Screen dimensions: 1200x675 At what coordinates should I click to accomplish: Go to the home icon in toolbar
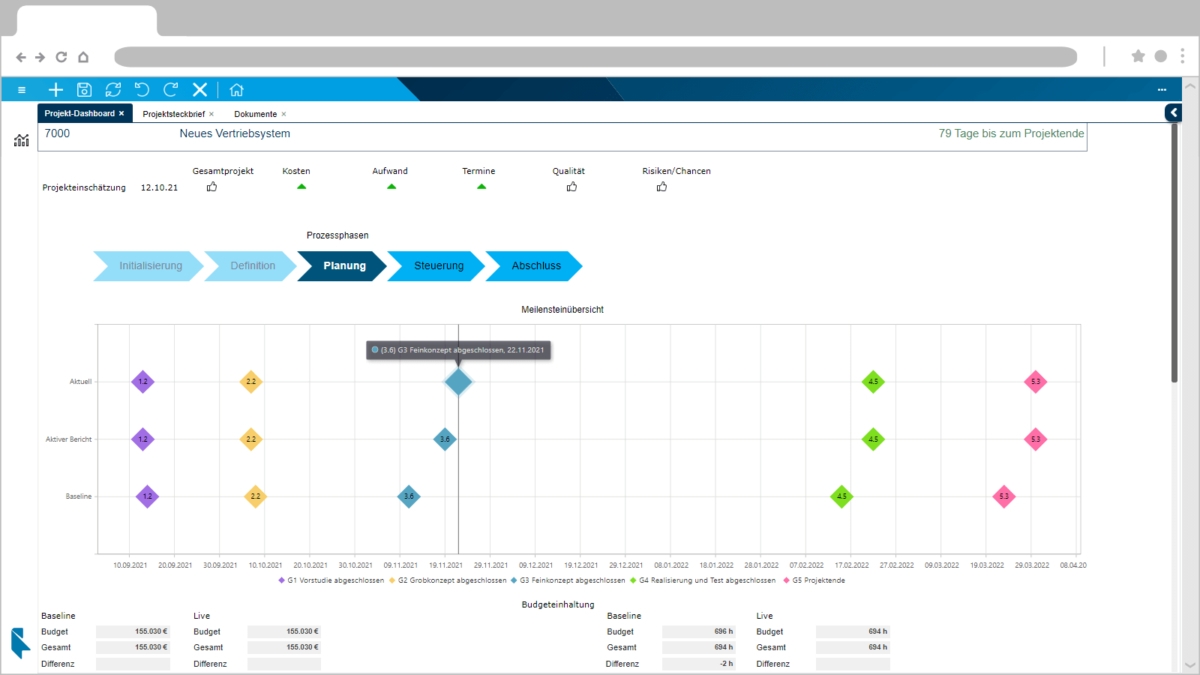(x=236, y=89)
